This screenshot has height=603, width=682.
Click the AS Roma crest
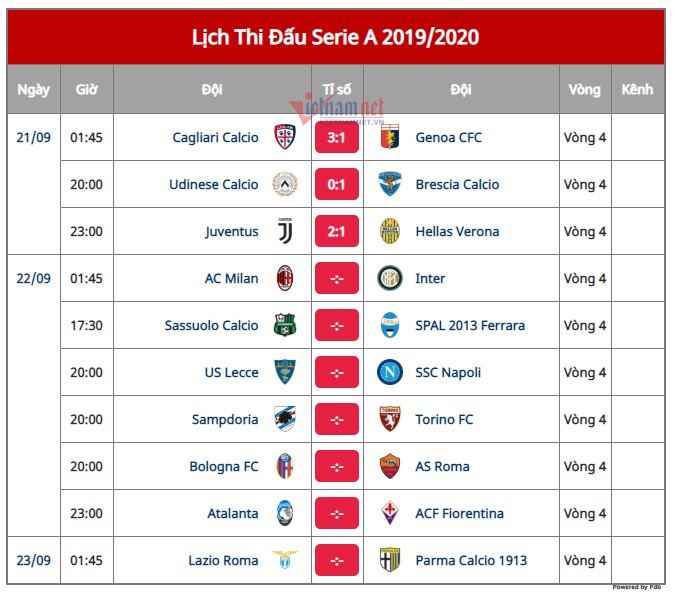pos(390,466)
